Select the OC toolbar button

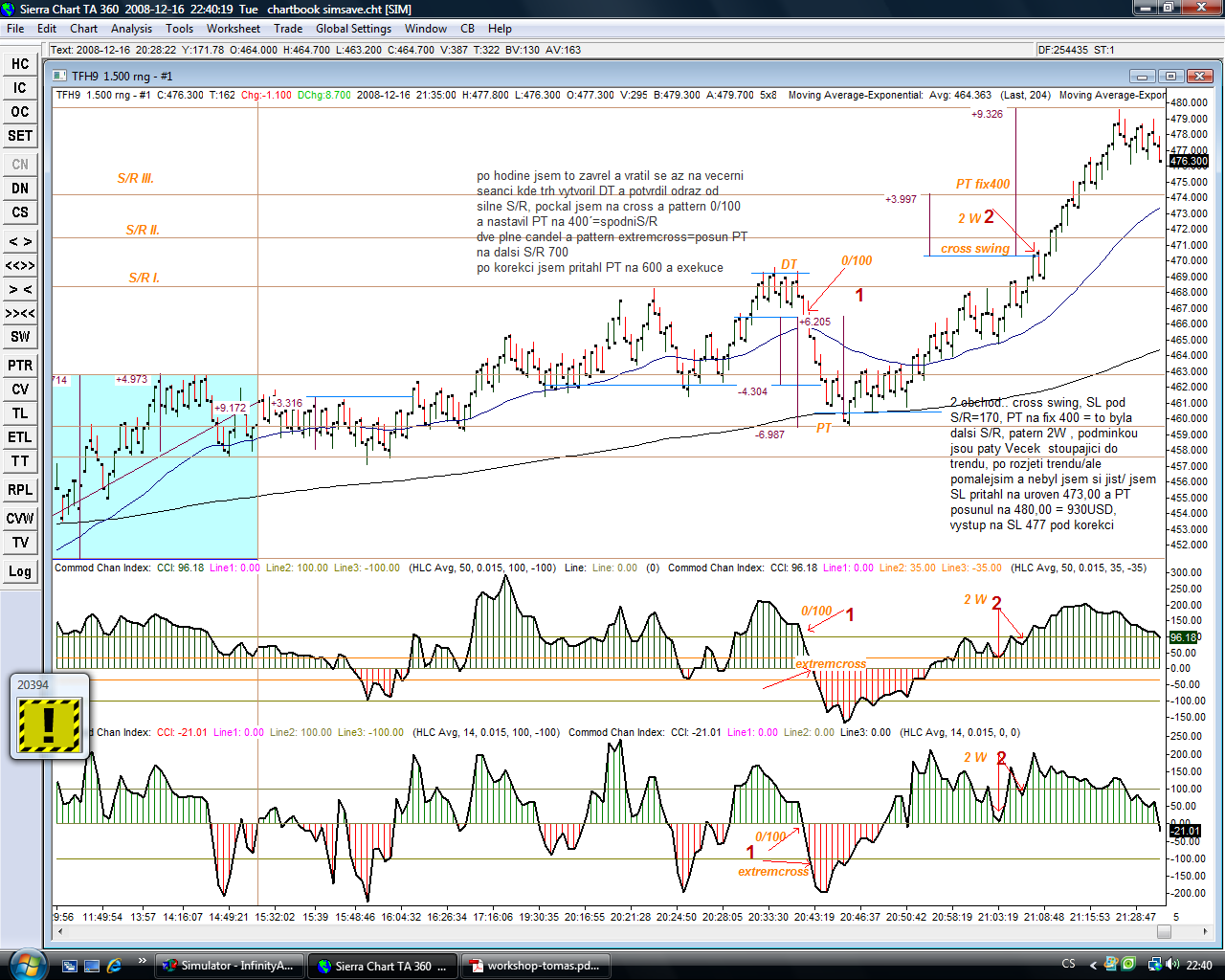[x=20, y=112]
